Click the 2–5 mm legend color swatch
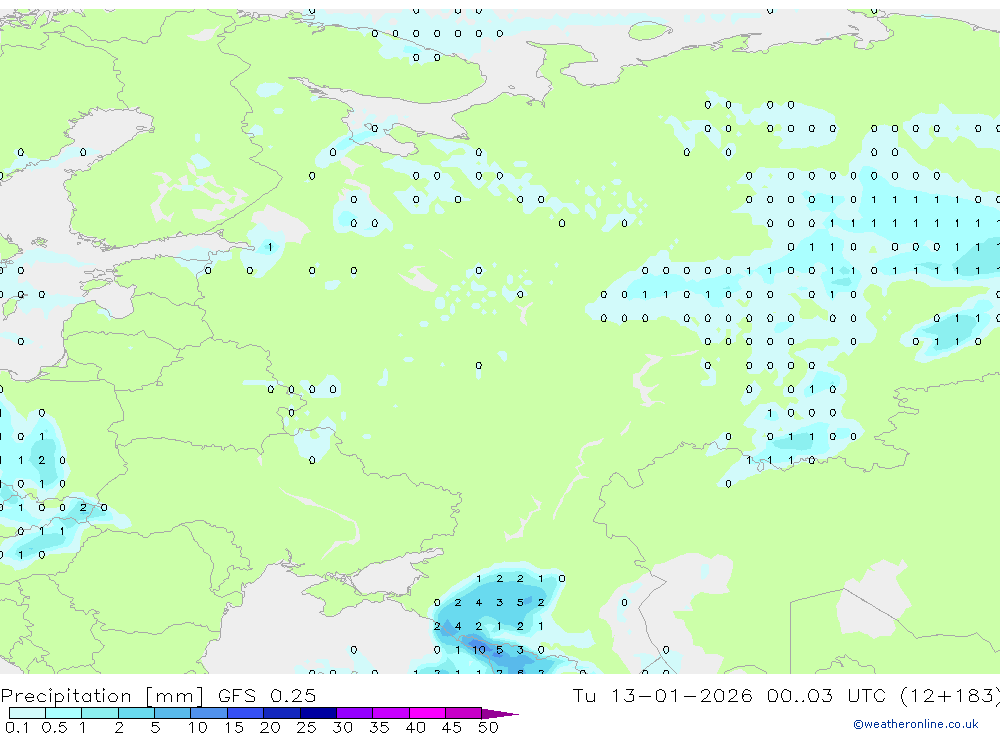Image resolution: width=1000 pixels, height=733 pixels. pos(136,713)
